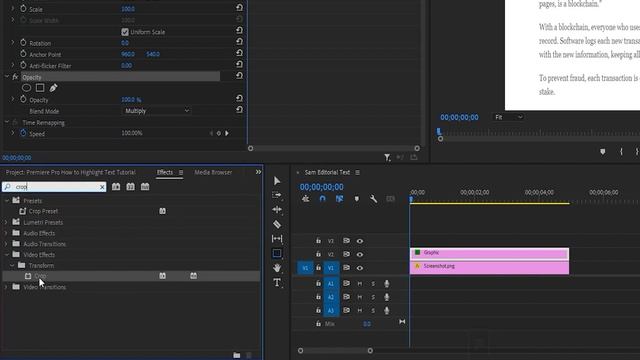Image resolution: width=640 pixels, height=360 pixels.
Task: Expand Audio Transitions folder
Action: pyautogui.click(x=6, y=244)
